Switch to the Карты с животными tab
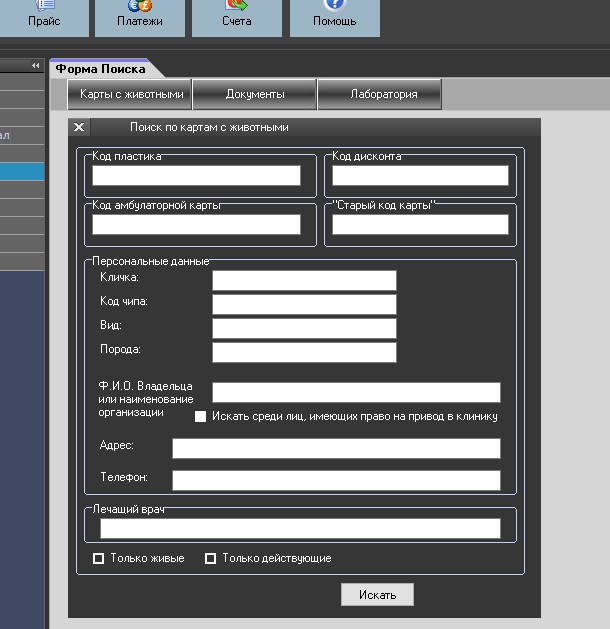This screenshot has height=629, width=610. tap(131, 94)
